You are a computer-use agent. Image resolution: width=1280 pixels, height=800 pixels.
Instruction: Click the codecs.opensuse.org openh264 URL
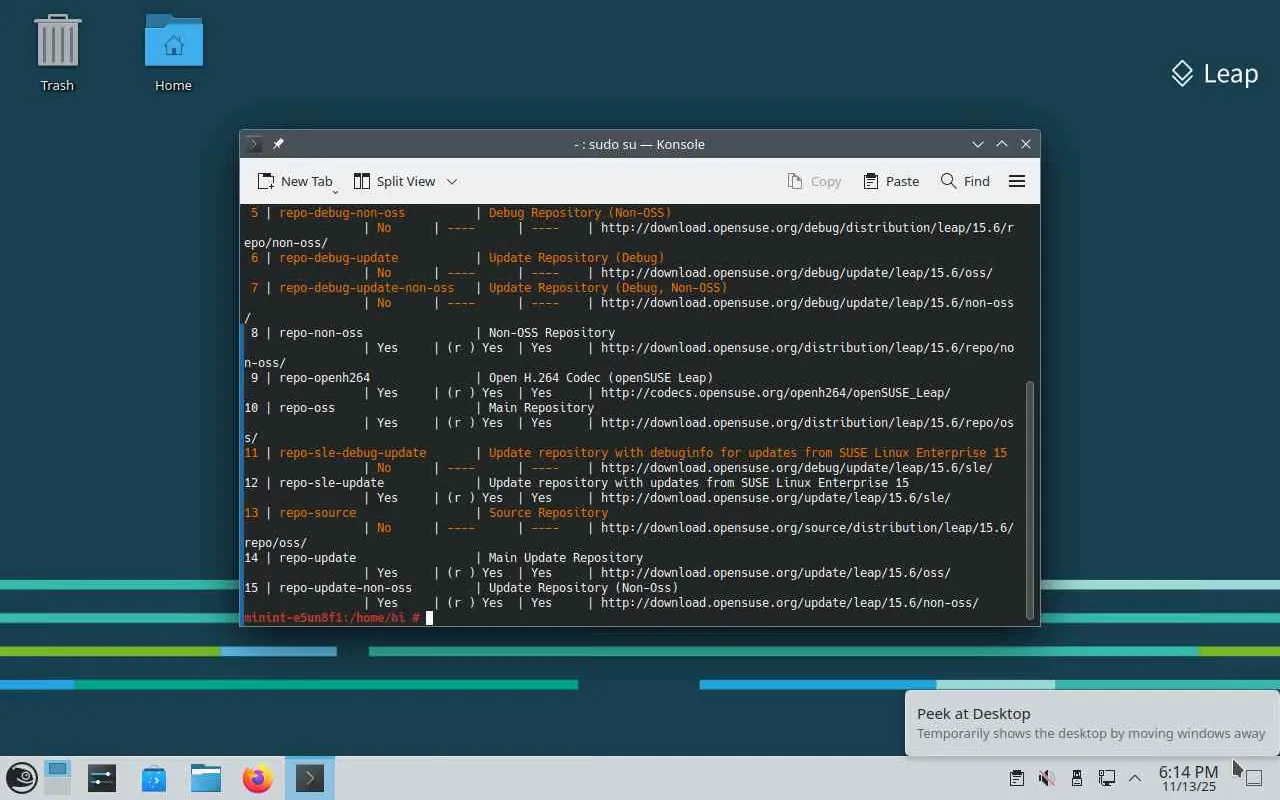776,393
